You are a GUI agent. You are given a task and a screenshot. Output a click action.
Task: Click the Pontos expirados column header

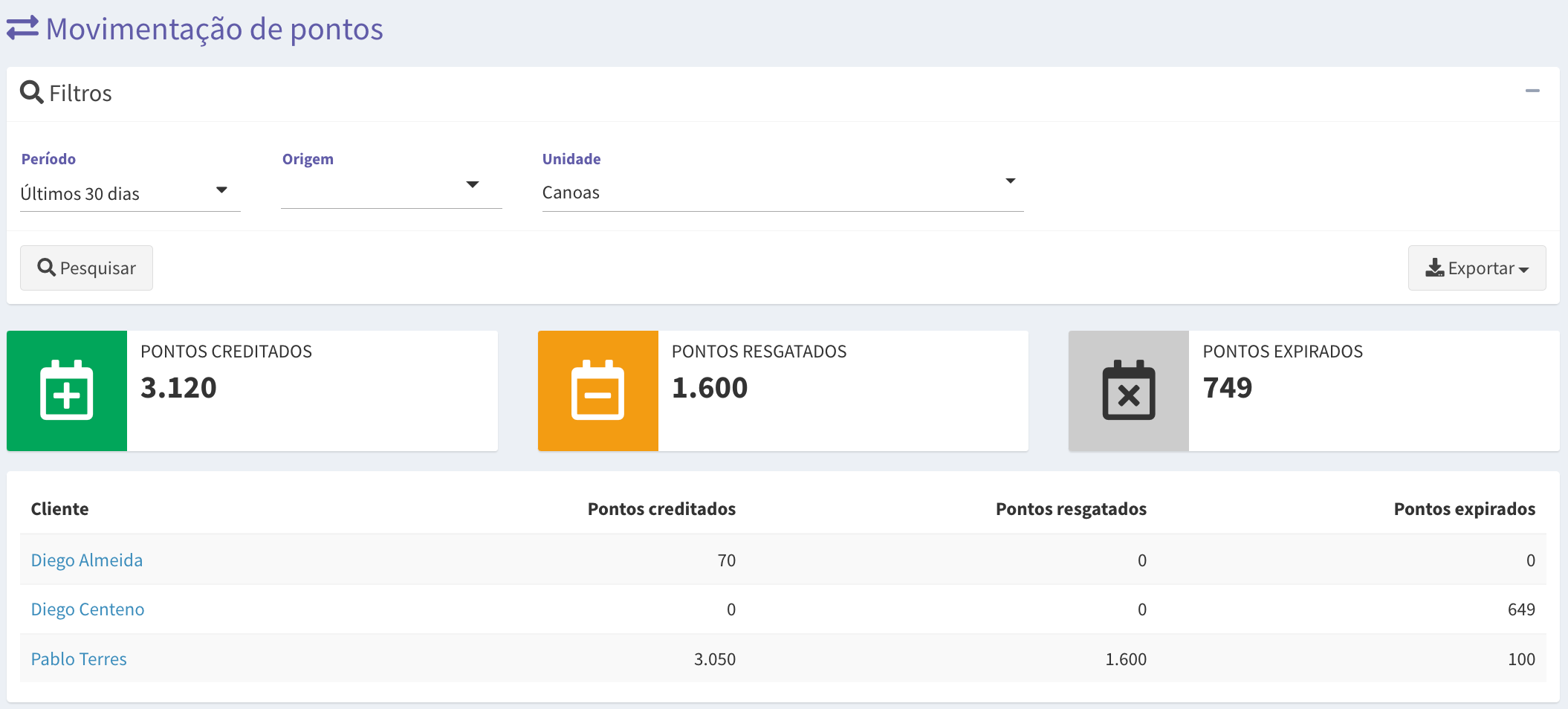pyautogui.click(x=1464, y=509)
